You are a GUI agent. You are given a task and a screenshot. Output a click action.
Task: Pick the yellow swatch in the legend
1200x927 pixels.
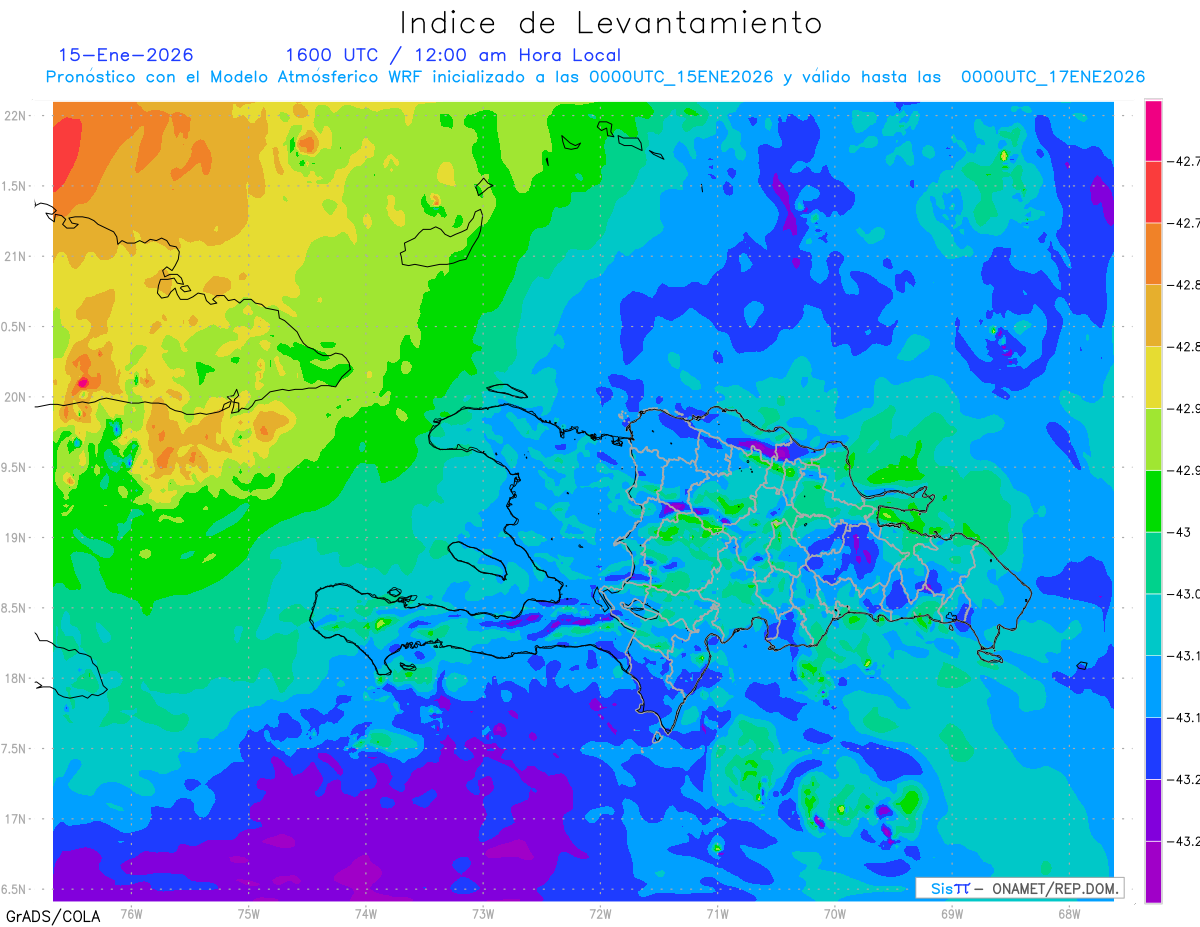click(x=1153, y=378)
